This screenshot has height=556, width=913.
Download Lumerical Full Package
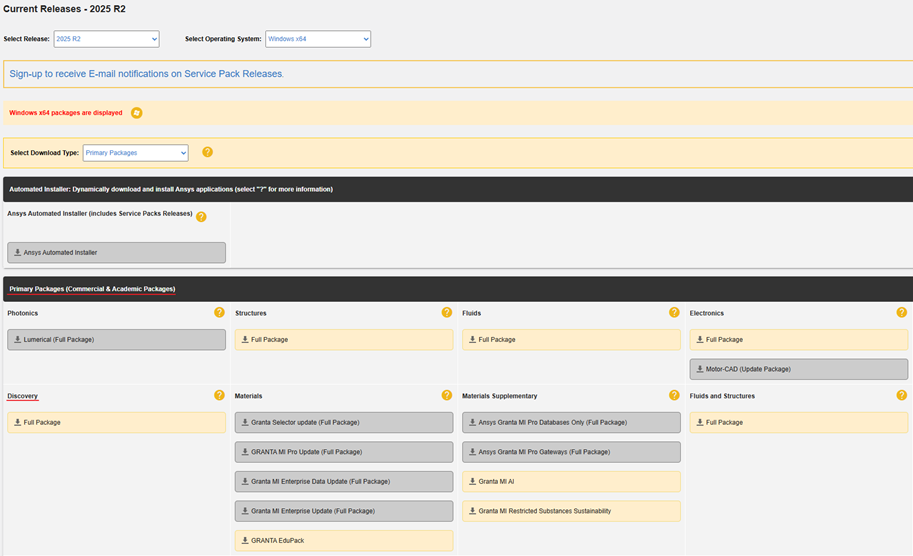pyautogui.click(x=116, y=340)
